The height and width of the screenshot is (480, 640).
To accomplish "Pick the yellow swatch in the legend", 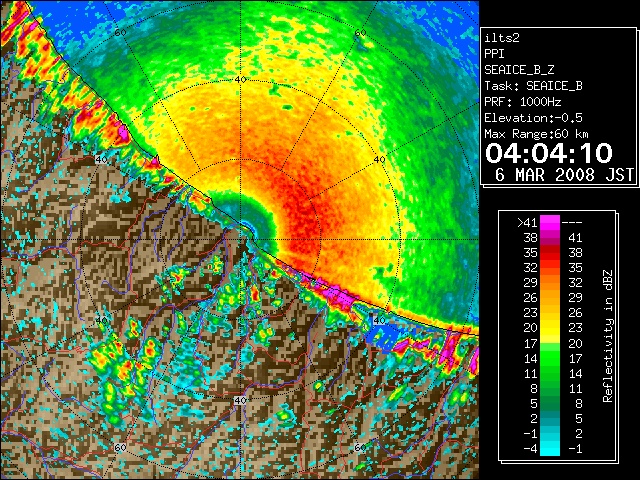I will [550, 329].
